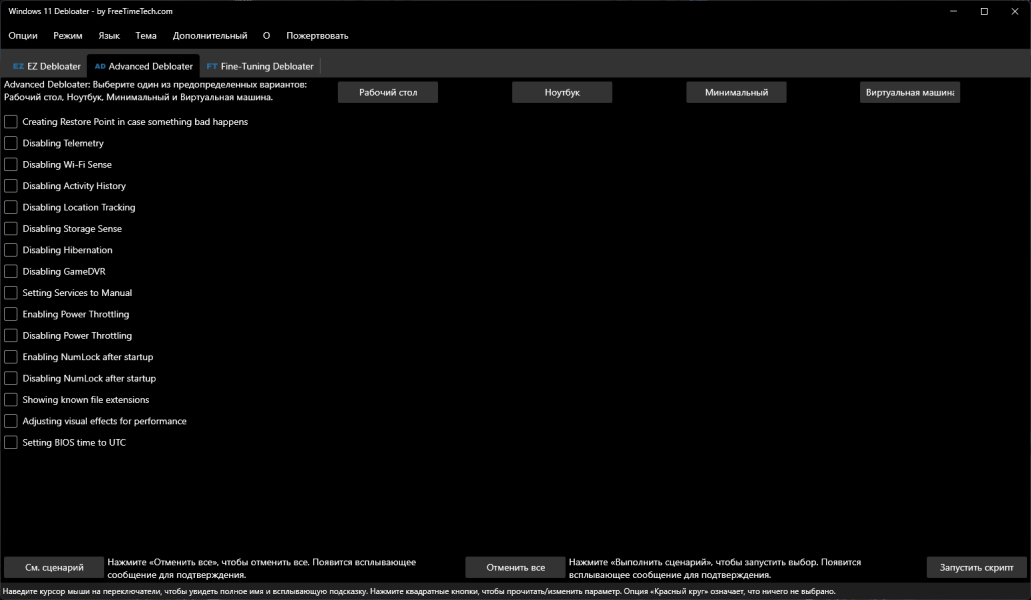Screen dimensions: 1031x600
Task: Check Disabling Hibernation option
Action: [11, 250]
